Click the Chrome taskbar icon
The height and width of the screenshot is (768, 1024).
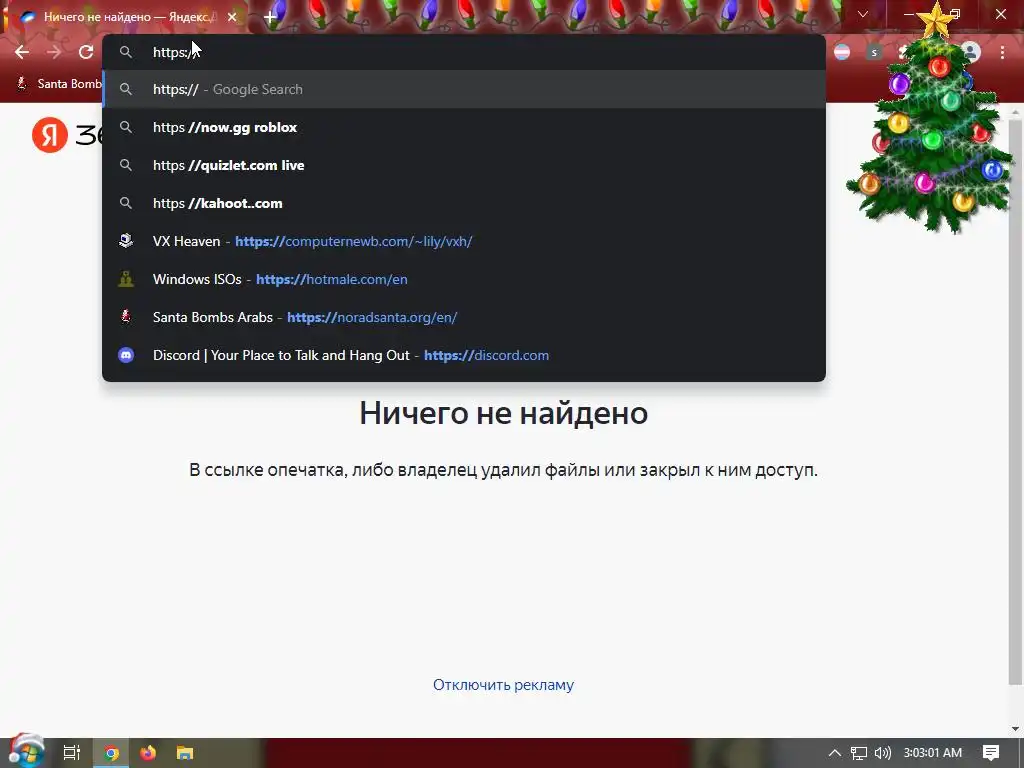(x=112, y=753)
